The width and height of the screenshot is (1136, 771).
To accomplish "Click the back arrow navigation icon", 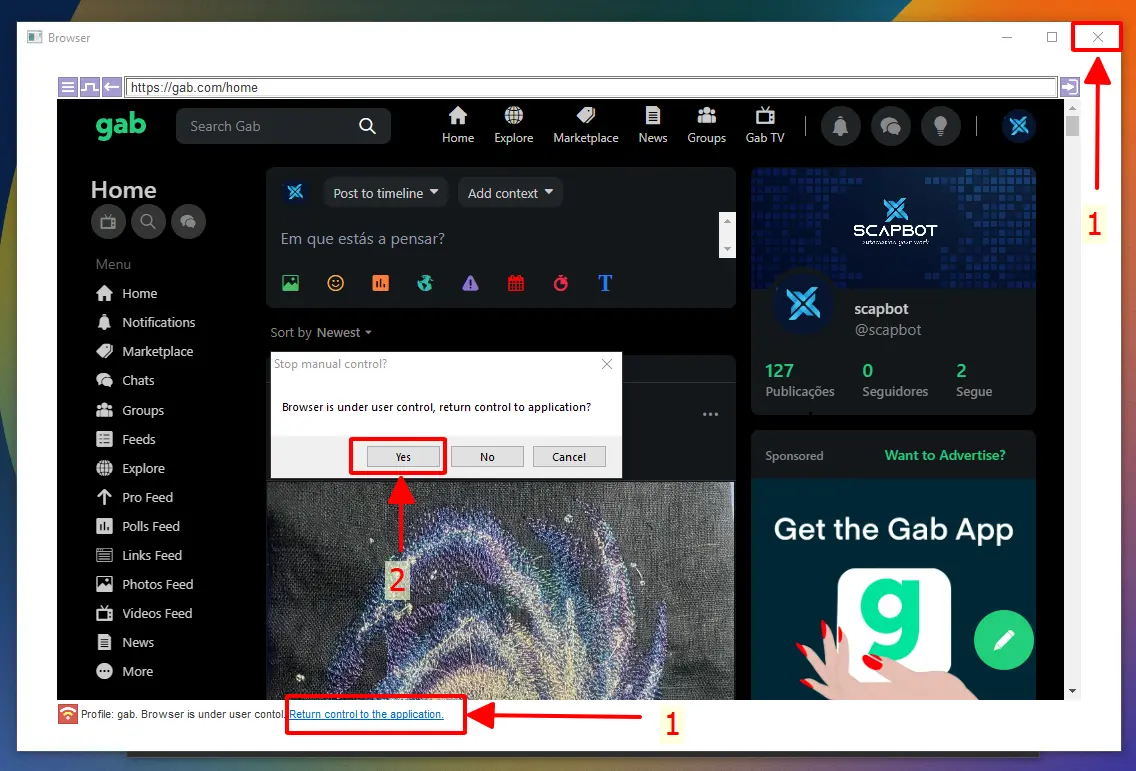I will tap(111, 88).
